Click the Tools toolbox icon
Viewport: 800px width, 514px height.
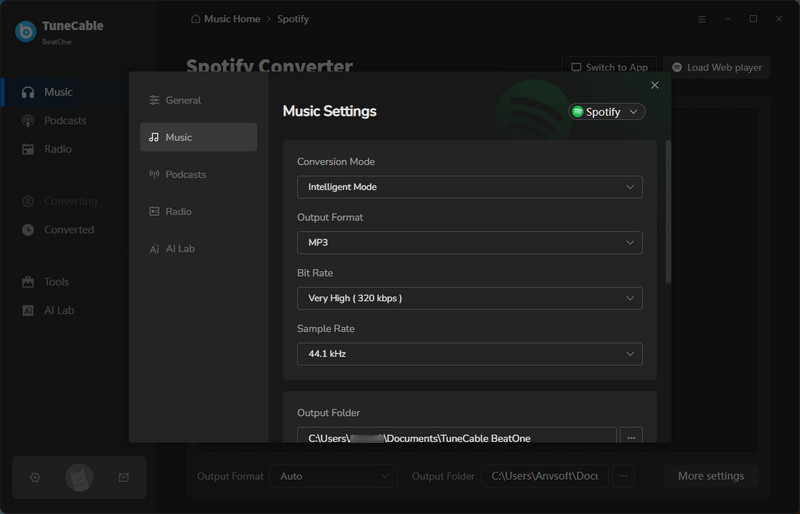pyautogui.click(x=28, y=282)
